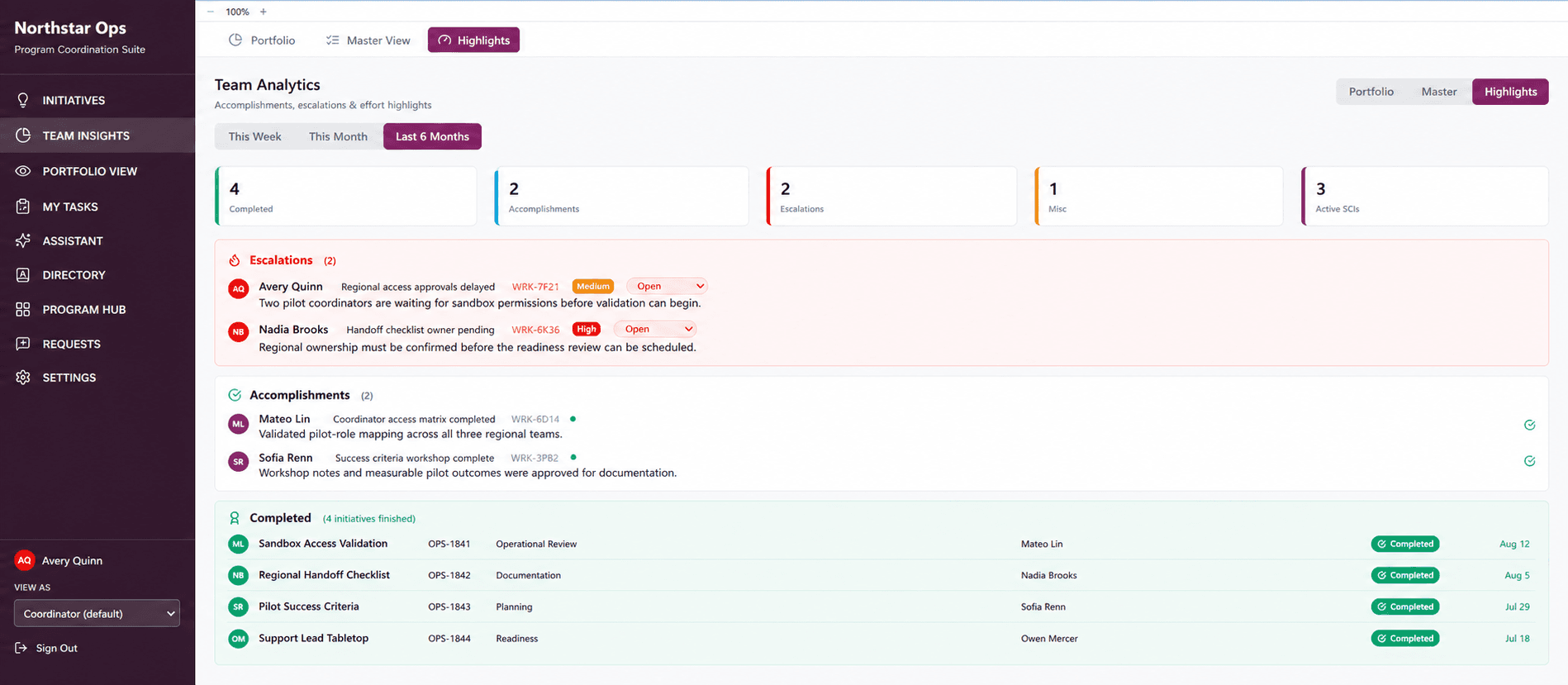Click the 3 Active SCIs summary card
The width and height of the screenshot is (1568, 685).
(1424, 196)
